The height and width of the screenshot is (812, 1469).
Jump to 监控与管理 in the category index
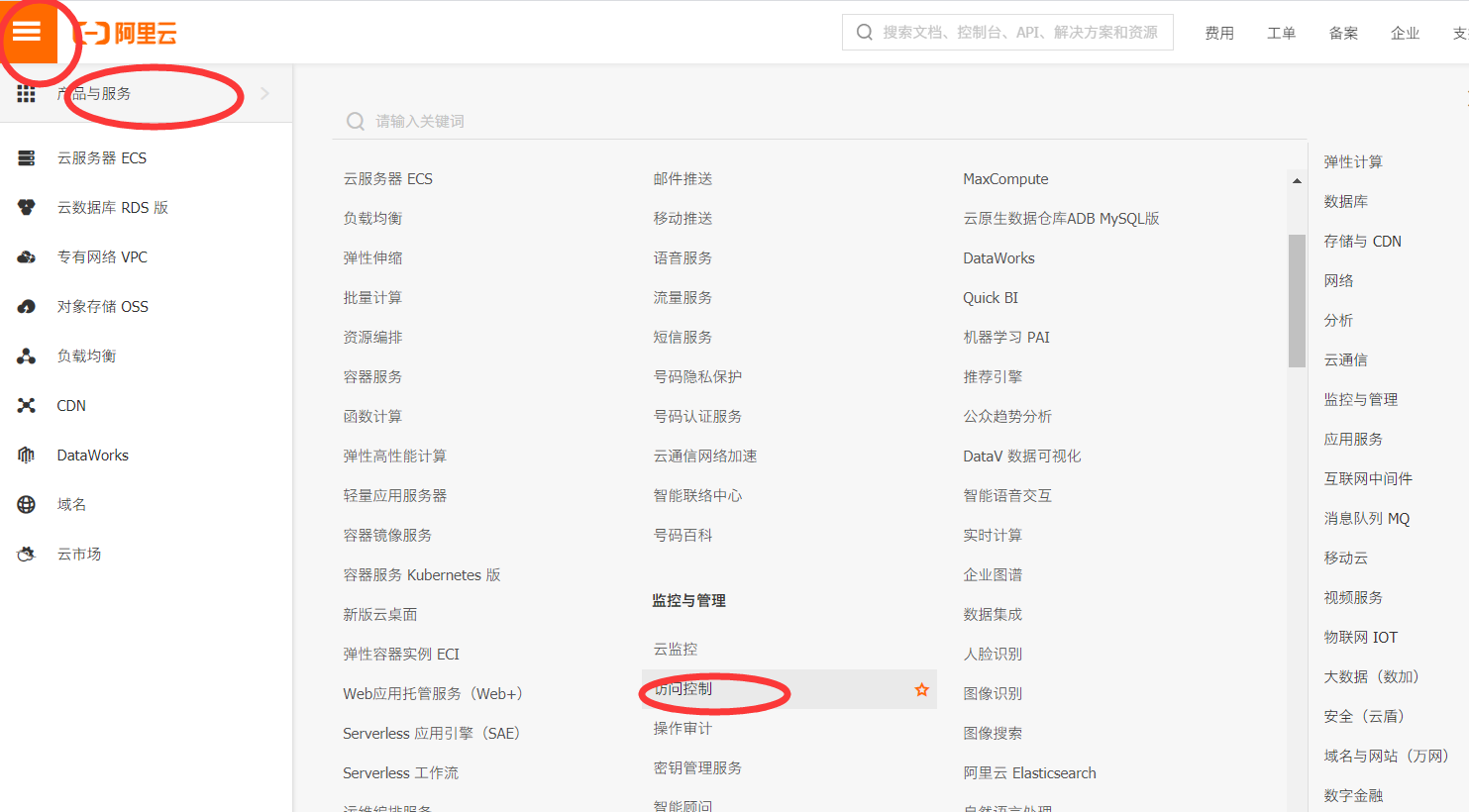coord(1361,400)
